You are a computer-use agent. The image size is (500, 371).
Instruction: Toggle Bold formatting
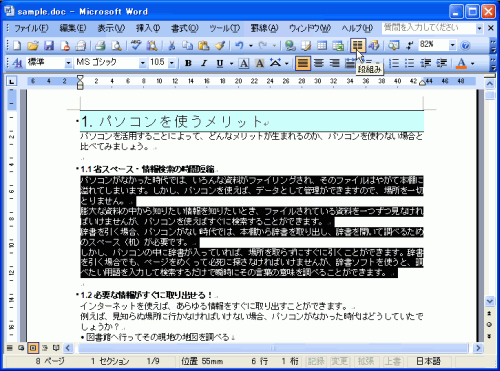[188, 63]
